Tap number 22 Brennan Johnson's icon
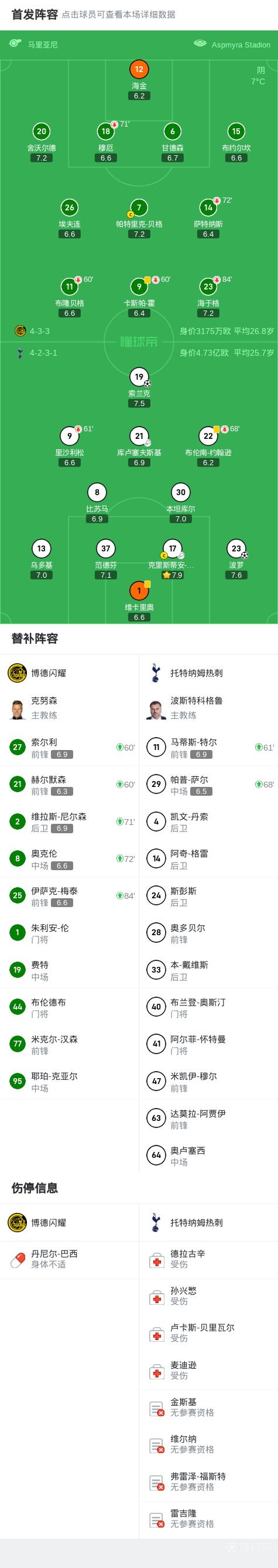Viewport: 278px width, 1568px height. 209,436
